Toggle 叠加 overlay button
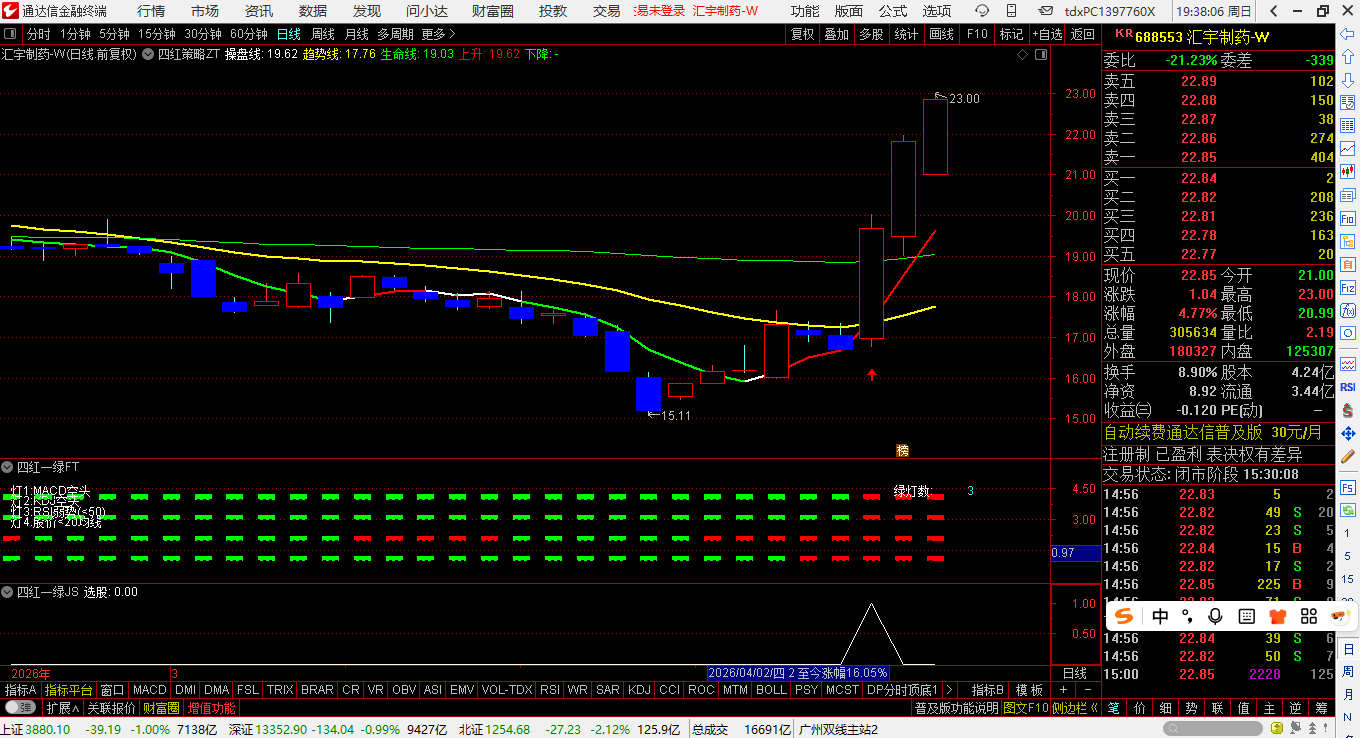Image resolution: width=1360 pixels, height=738 pixels. tap(836, 34)
